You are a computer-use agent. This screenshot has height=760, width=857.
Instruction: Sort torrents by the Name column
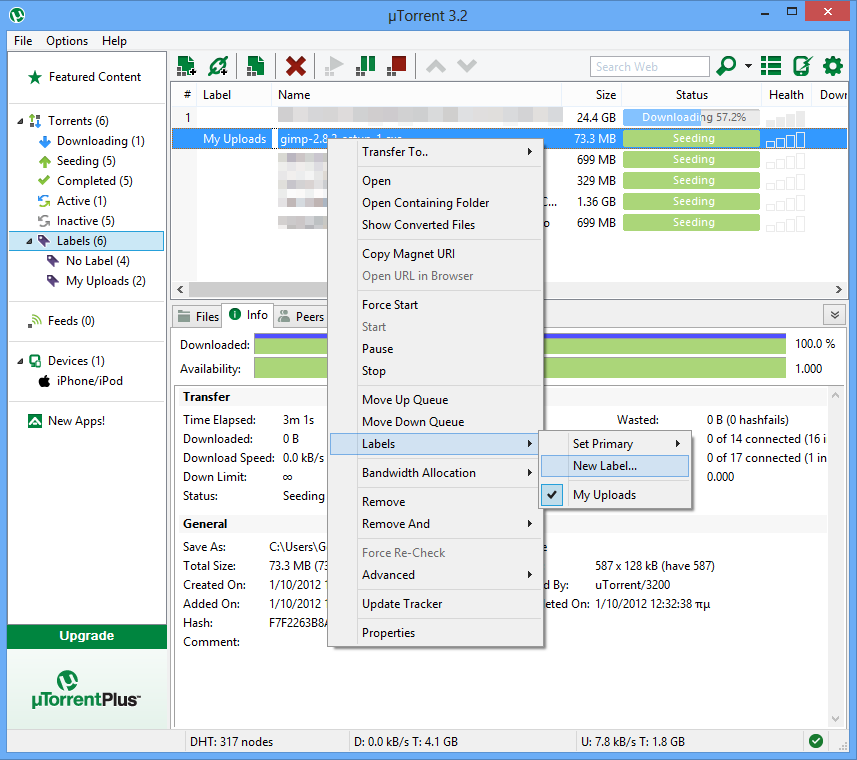pos(416,95)
